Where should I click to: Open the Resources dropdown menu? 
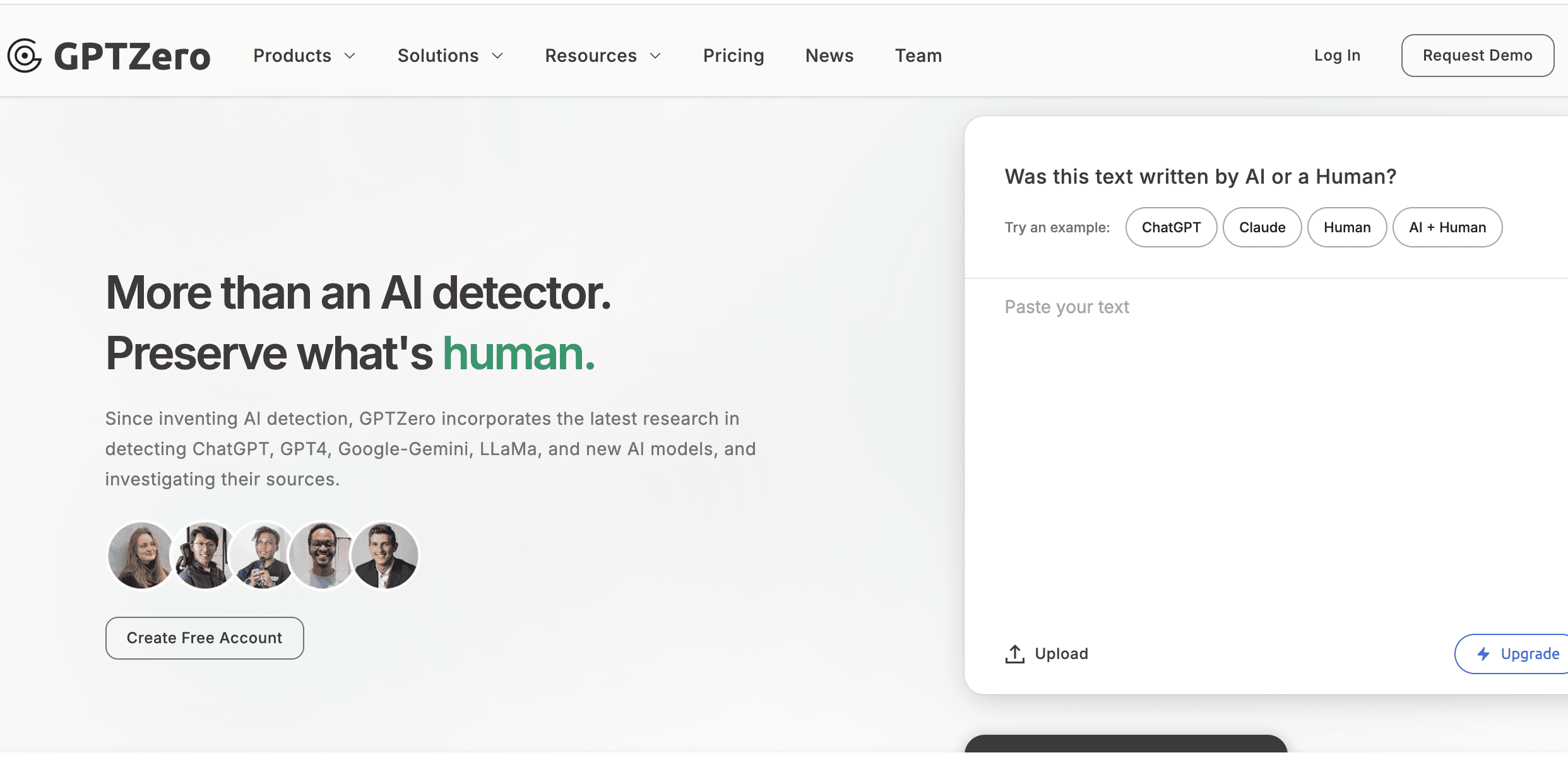(x=603, y=56)
